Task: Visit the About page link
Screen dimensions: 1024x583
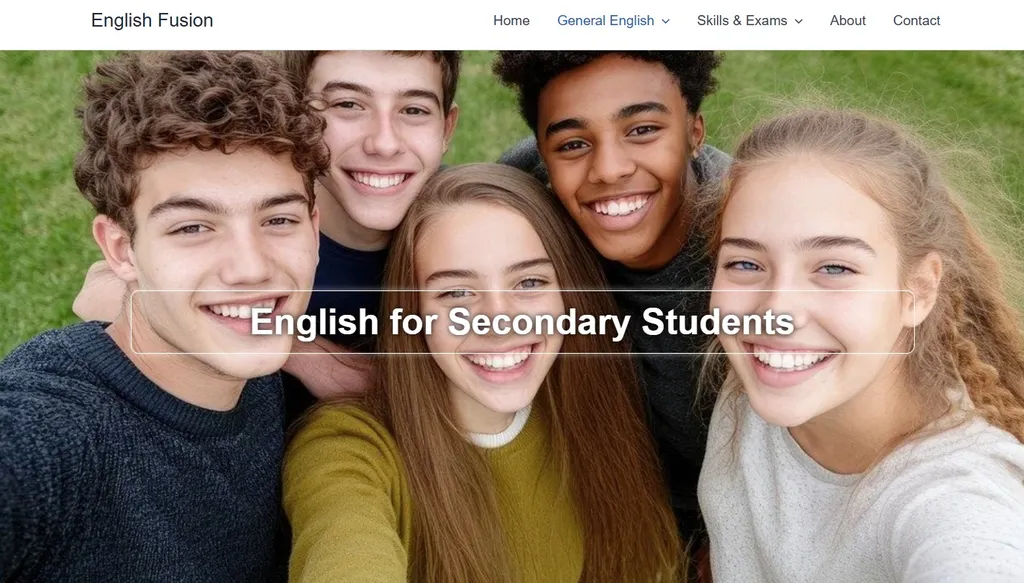Action: pyautogui.click(x=848, y=20)
